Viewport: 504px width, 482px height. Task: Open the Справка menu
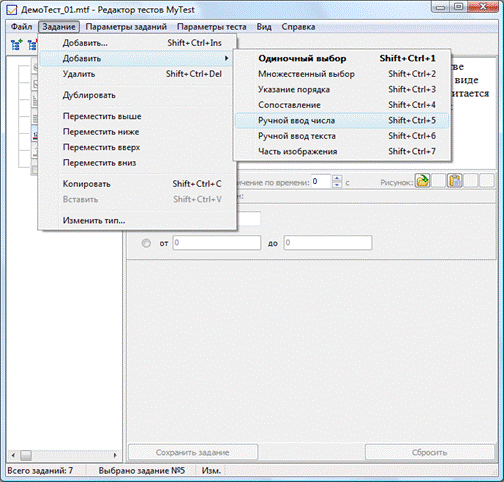298,27
